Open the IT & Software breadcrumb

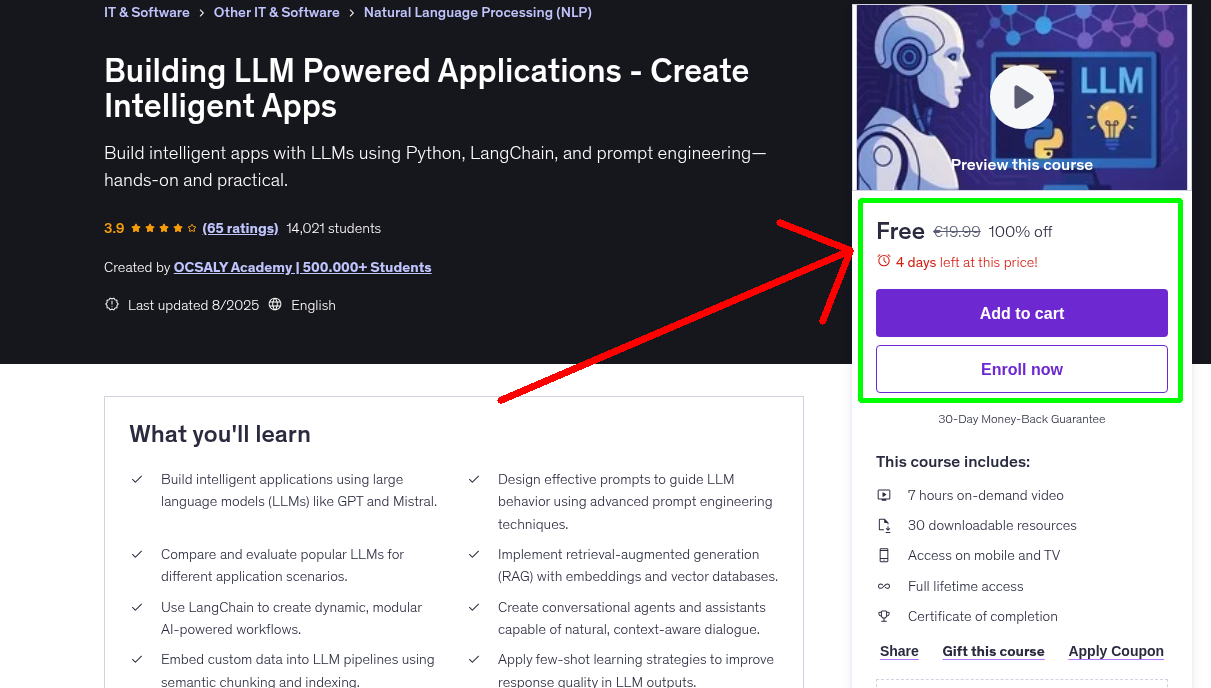[x=146, y=12]
